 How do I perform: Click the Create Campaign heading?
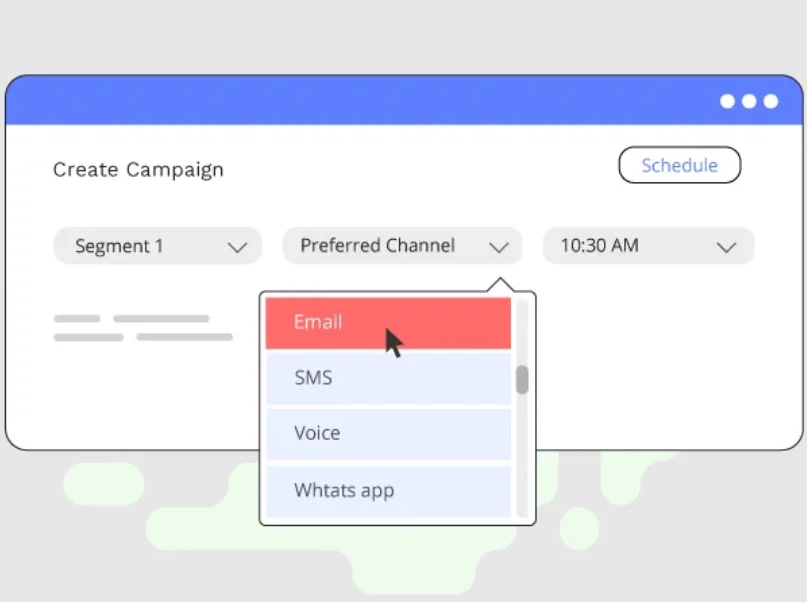138,170
